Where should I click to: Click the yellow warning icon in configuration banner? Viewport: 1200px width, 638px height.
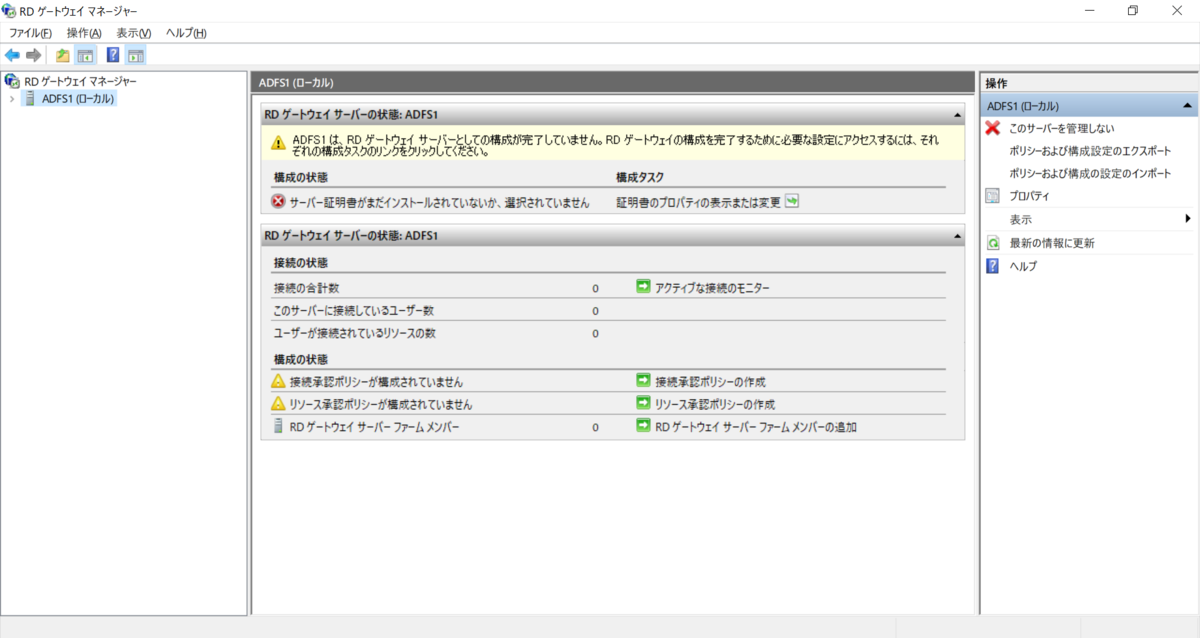pyautogui.click(x=279, y=144)
